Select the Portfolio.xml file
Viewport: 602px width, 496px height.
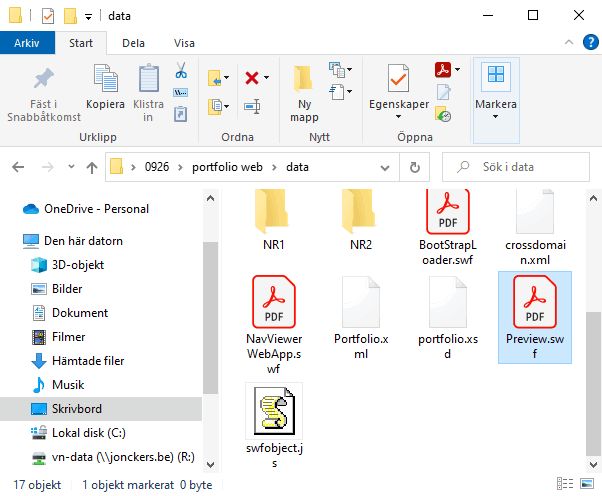(x=361, y=318)
